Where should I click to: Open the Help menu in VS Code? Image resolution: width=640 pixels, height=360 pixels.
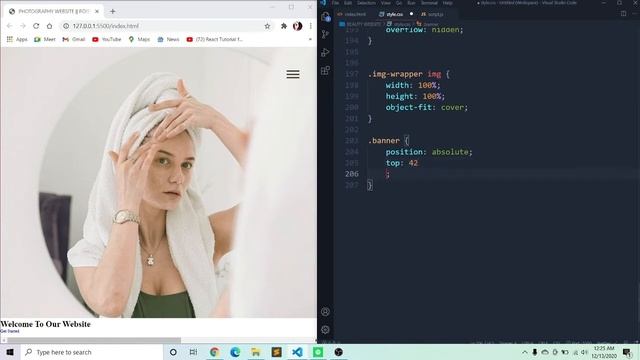[447, 3]
